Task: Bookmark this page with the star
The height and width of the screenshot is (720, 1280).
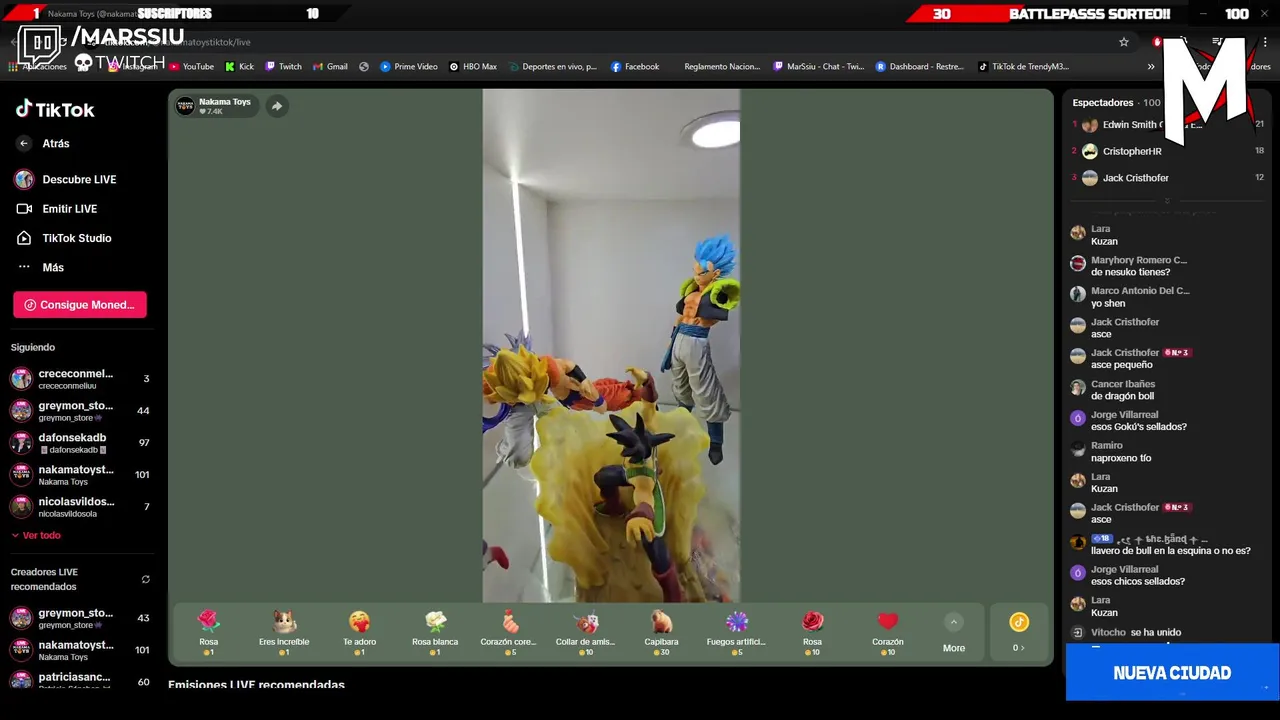Action: 1124,42
